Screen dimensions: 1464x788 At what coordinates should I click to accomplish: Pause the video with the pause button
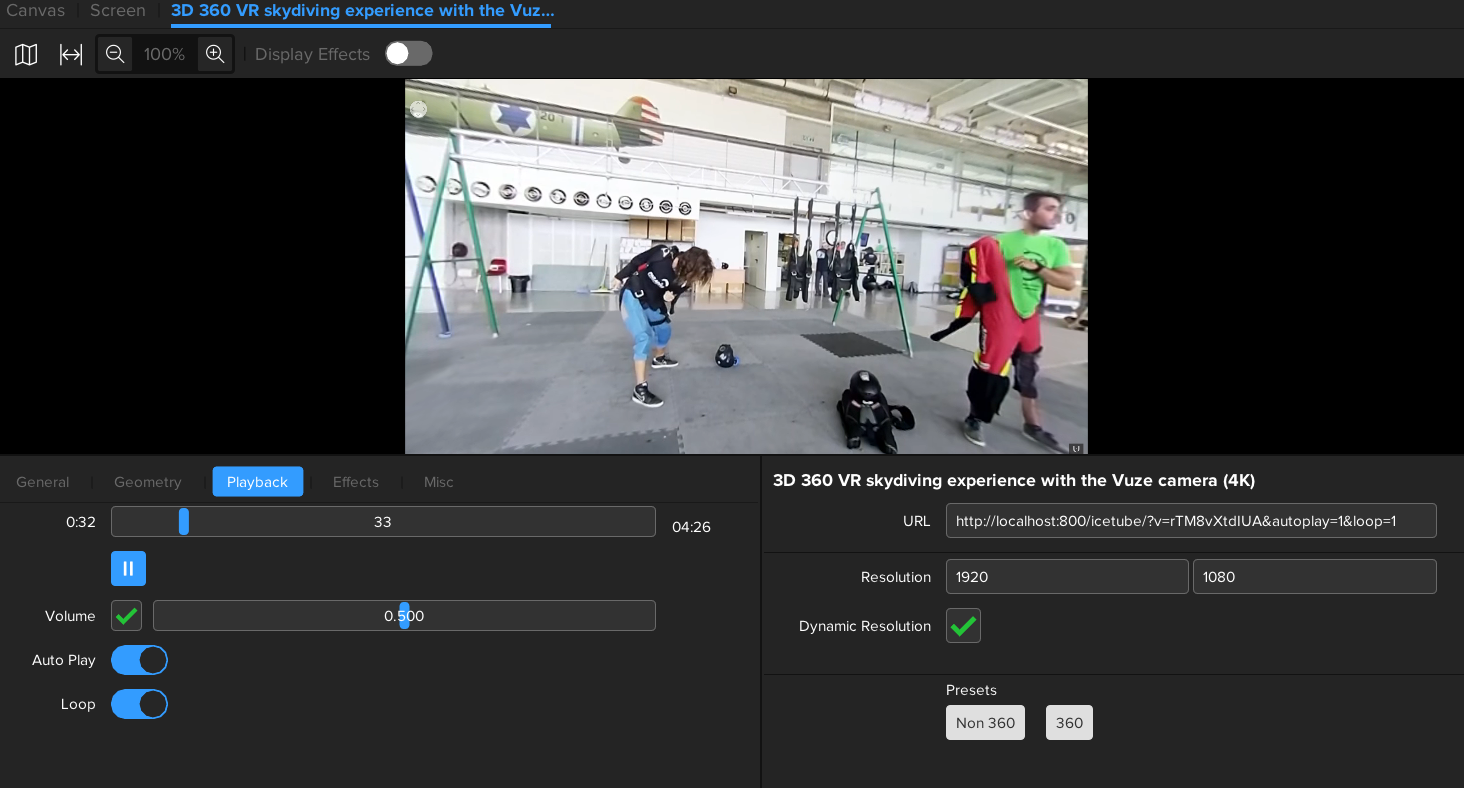click(128, 569)
